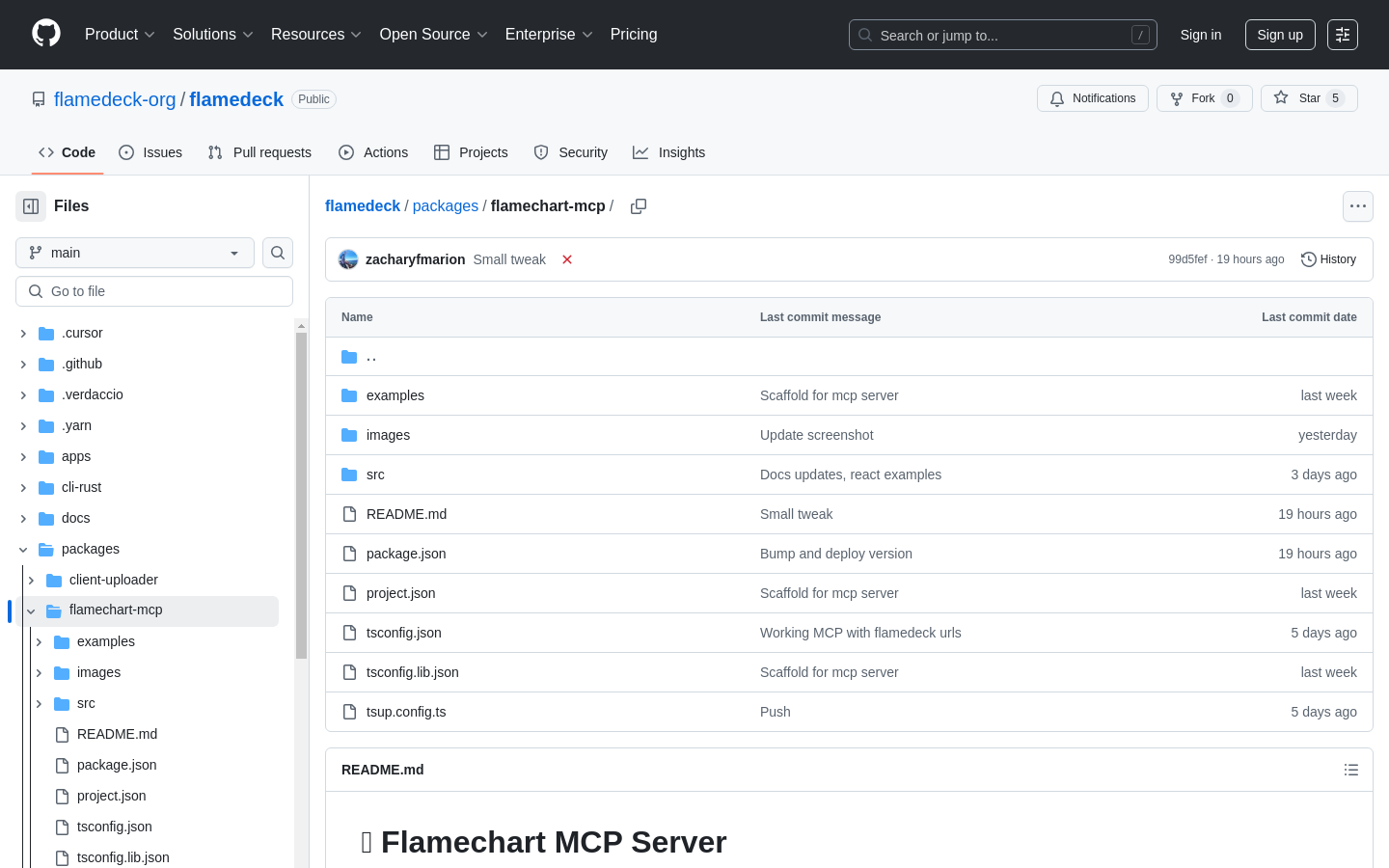
Task: Expand the .yarn folder chevron
Action: pos(23,426)
